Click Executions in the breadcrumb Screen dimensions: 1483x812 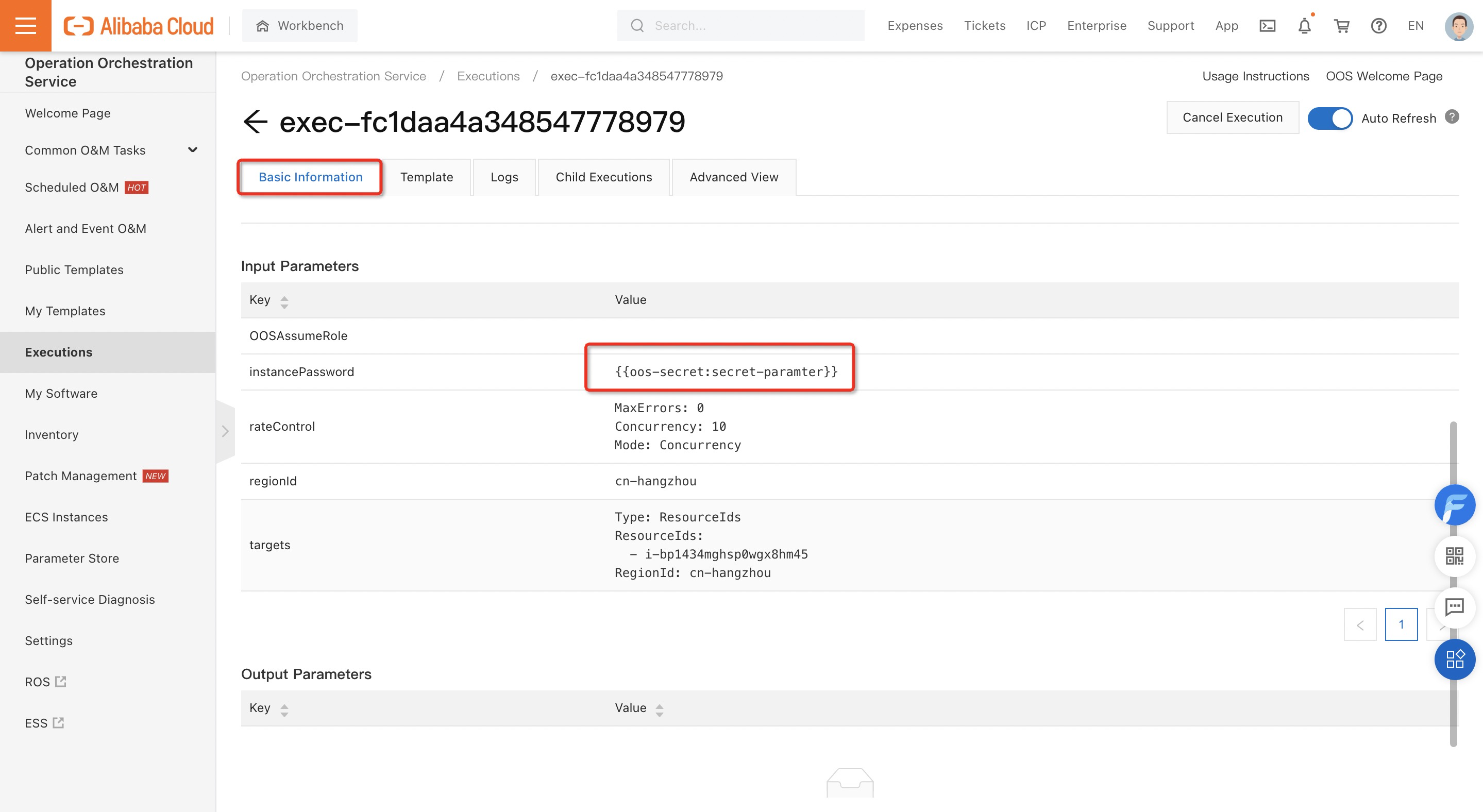tap(487, 76)
